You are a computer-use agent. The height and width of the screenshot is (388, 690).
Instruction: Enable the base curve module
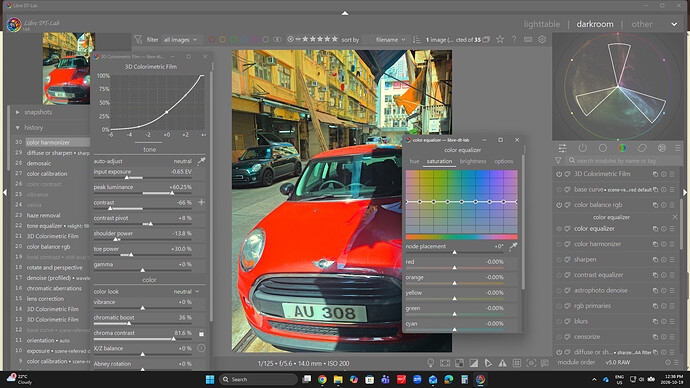click(559, 190)
